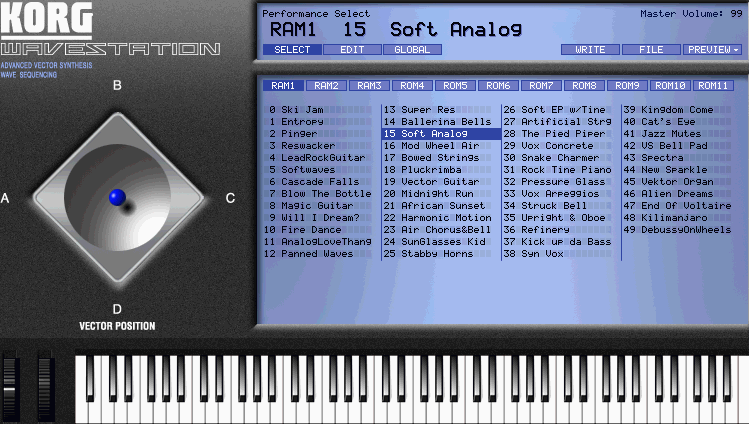Select the ROM10 bank tab
The height and width of the screenshot is (424, 749).
tap(670, 85)
